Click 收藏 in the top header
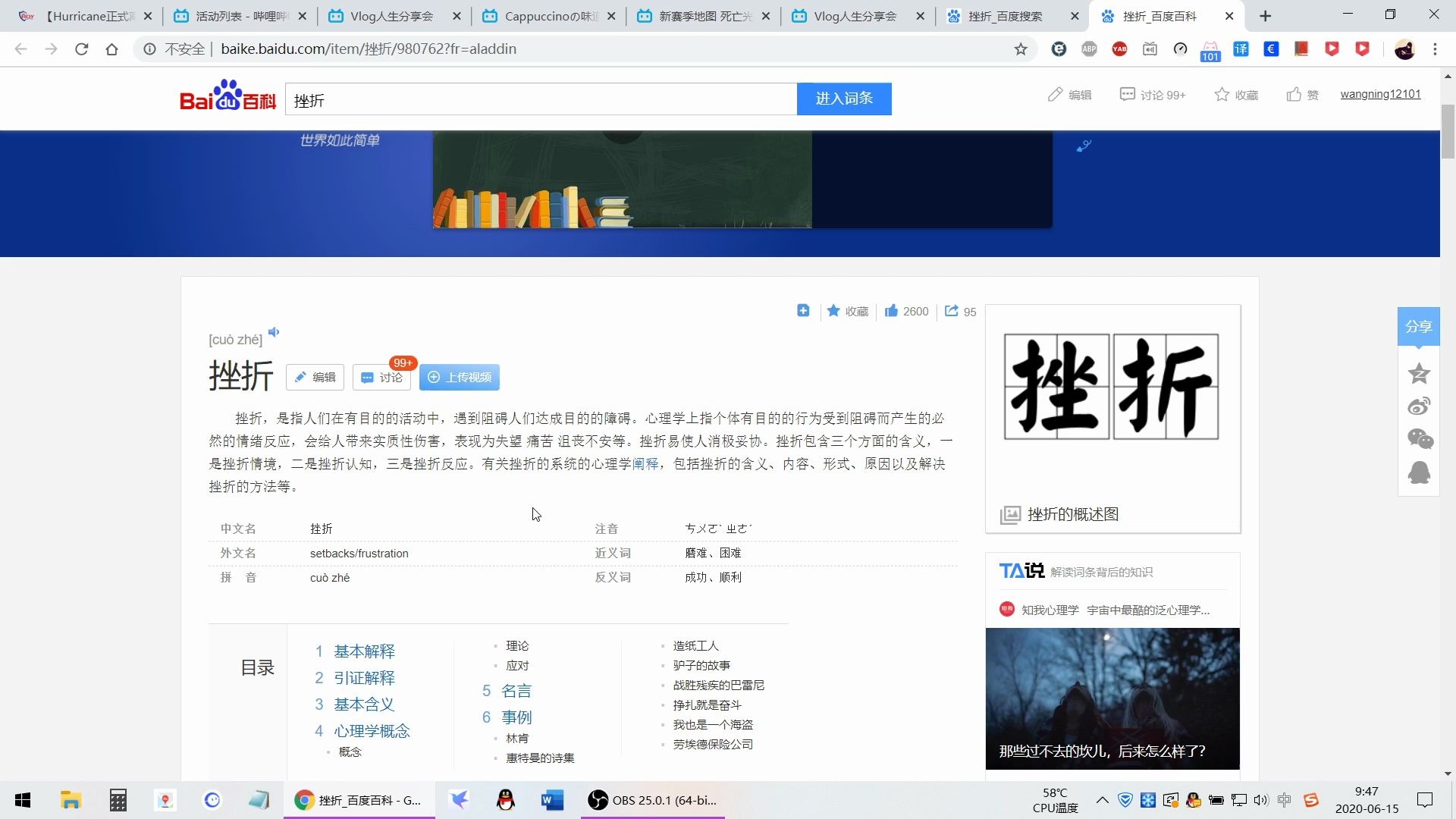 [x=1236, y=95]
